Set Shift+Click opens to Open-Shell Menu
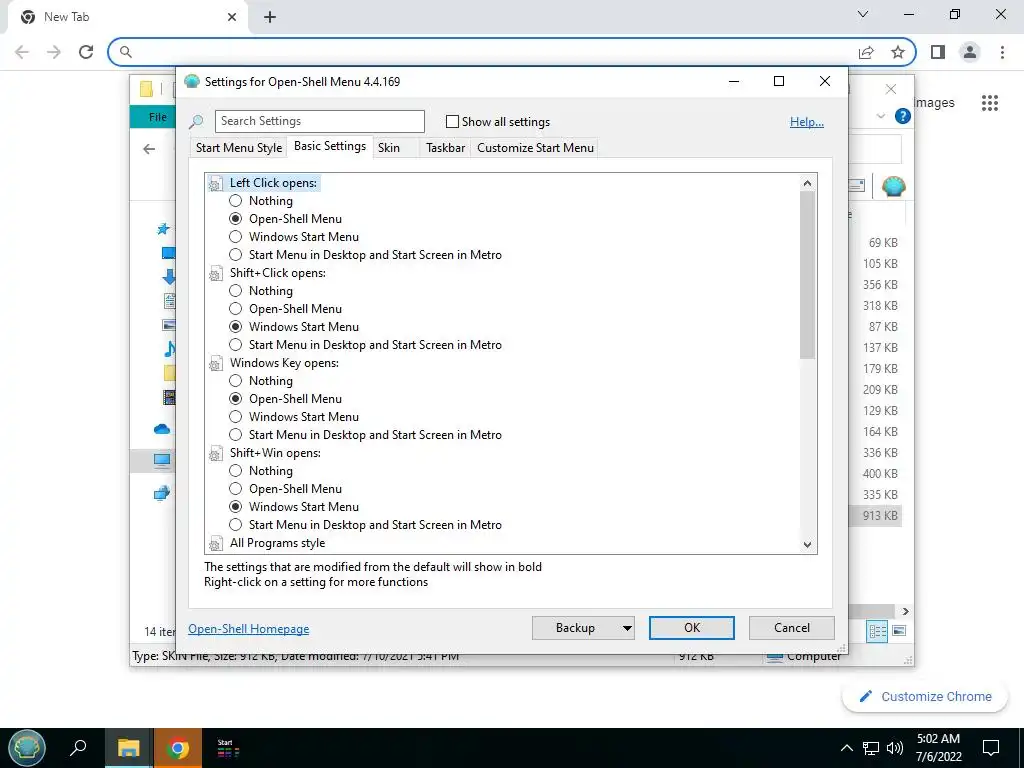 click(235, 308)
